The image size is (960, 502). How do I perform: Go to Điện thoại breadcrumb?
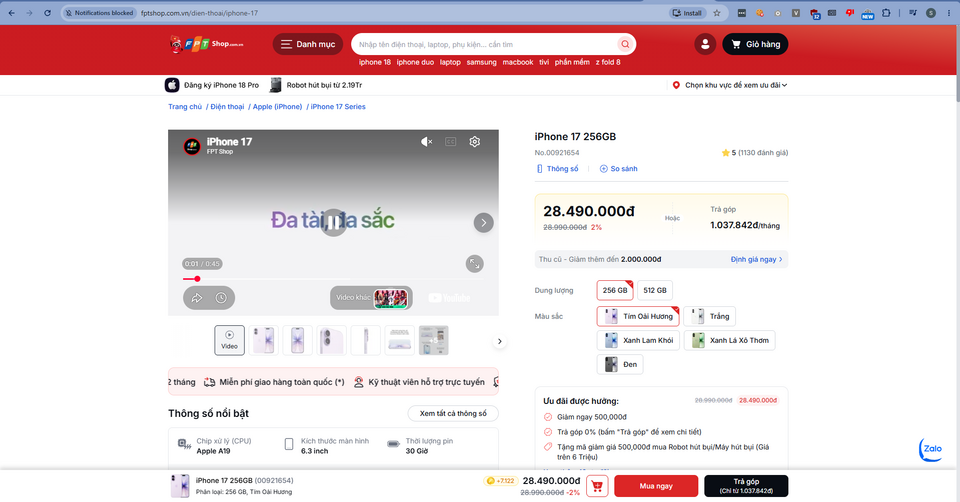pos(227,107)
